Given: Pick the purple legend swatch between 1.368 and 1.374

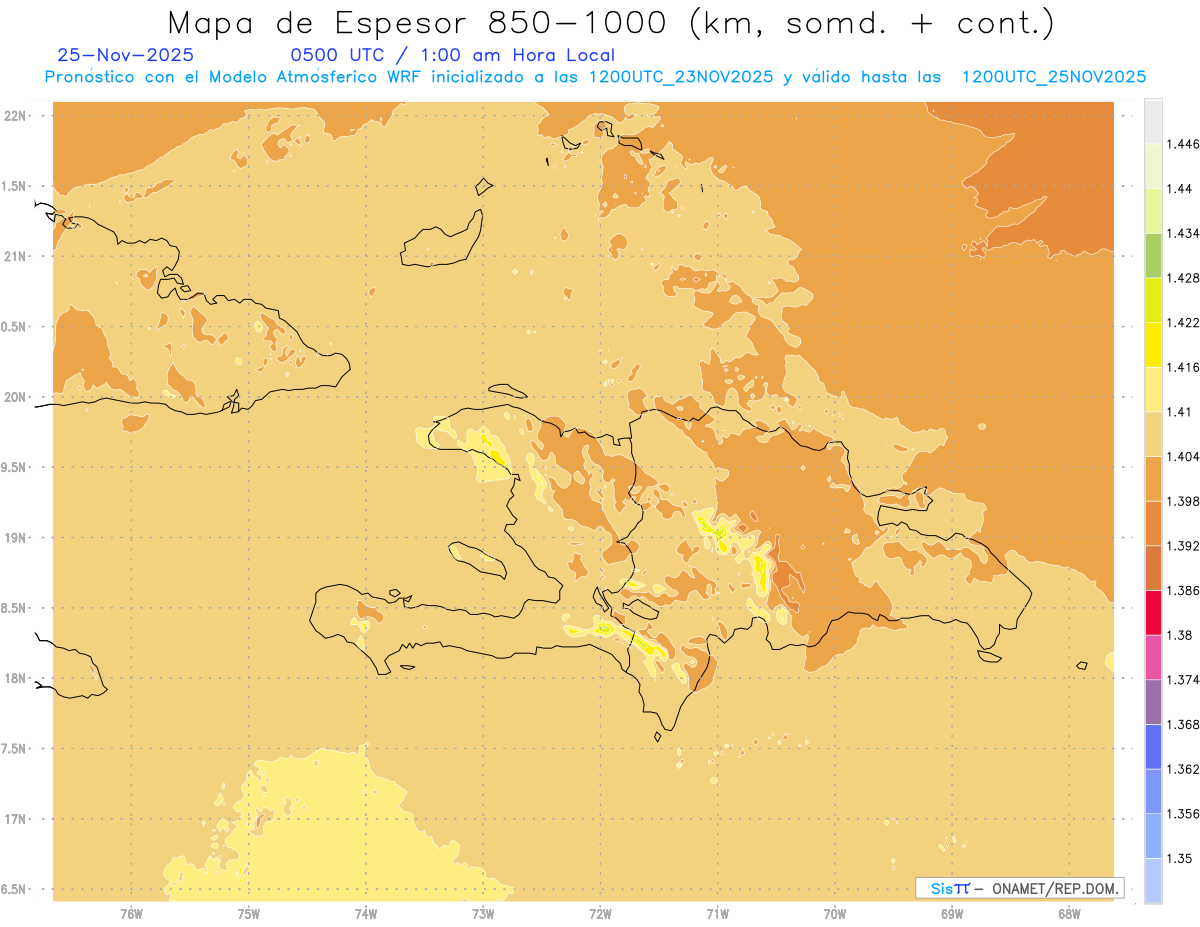Looking at the screenshot, I should click(x=1153, y=701).
